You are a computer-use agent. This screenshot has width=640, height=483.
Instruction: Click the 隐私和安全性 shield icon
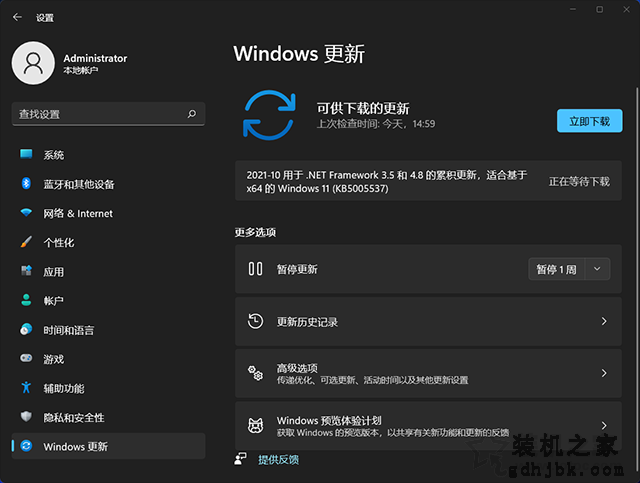pyautogui.click(x=26, y=416)
